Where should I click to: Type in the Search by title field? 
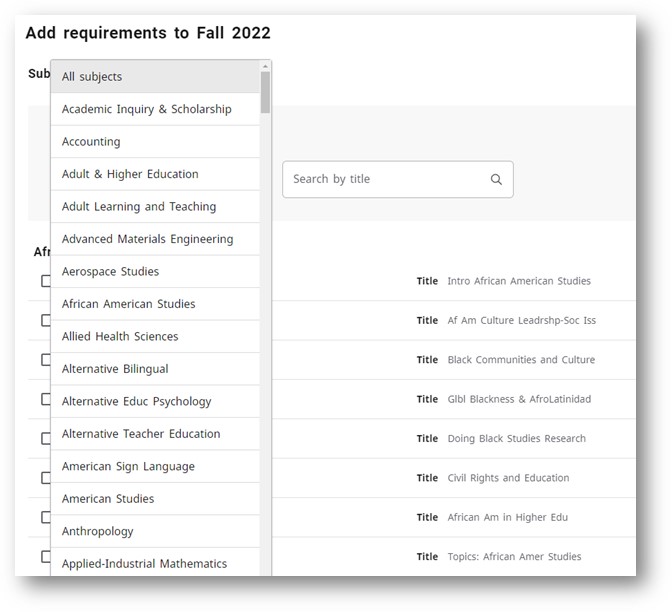(x=385, y=180)
